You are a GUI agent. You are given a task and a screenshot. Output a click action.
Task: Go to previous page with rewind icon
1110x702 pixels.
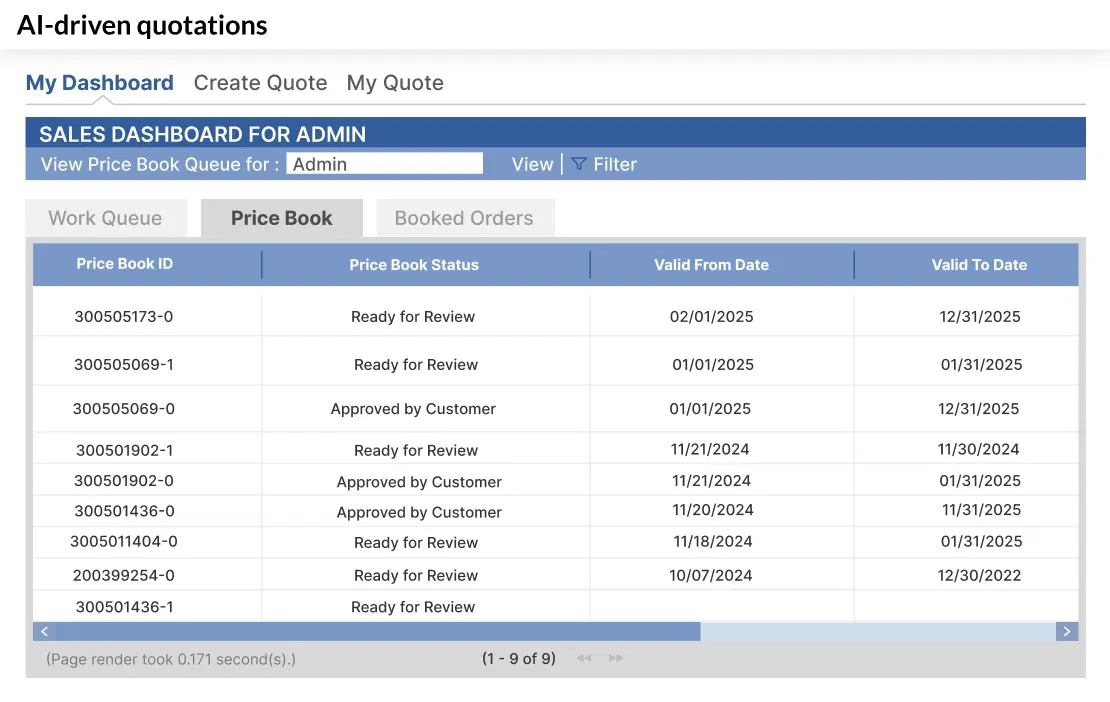[x=584, y=658]
